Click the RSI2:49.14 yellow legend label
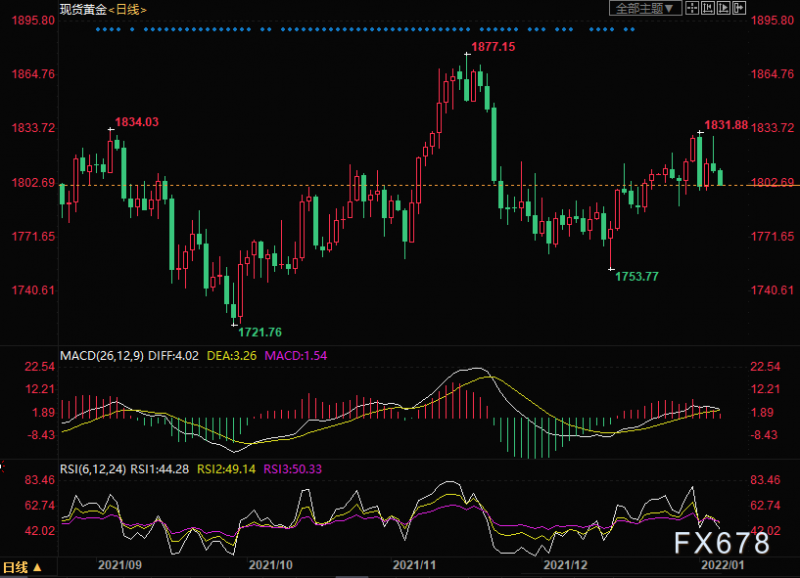This screenshot has width=800, height=578. pos(226,469)
